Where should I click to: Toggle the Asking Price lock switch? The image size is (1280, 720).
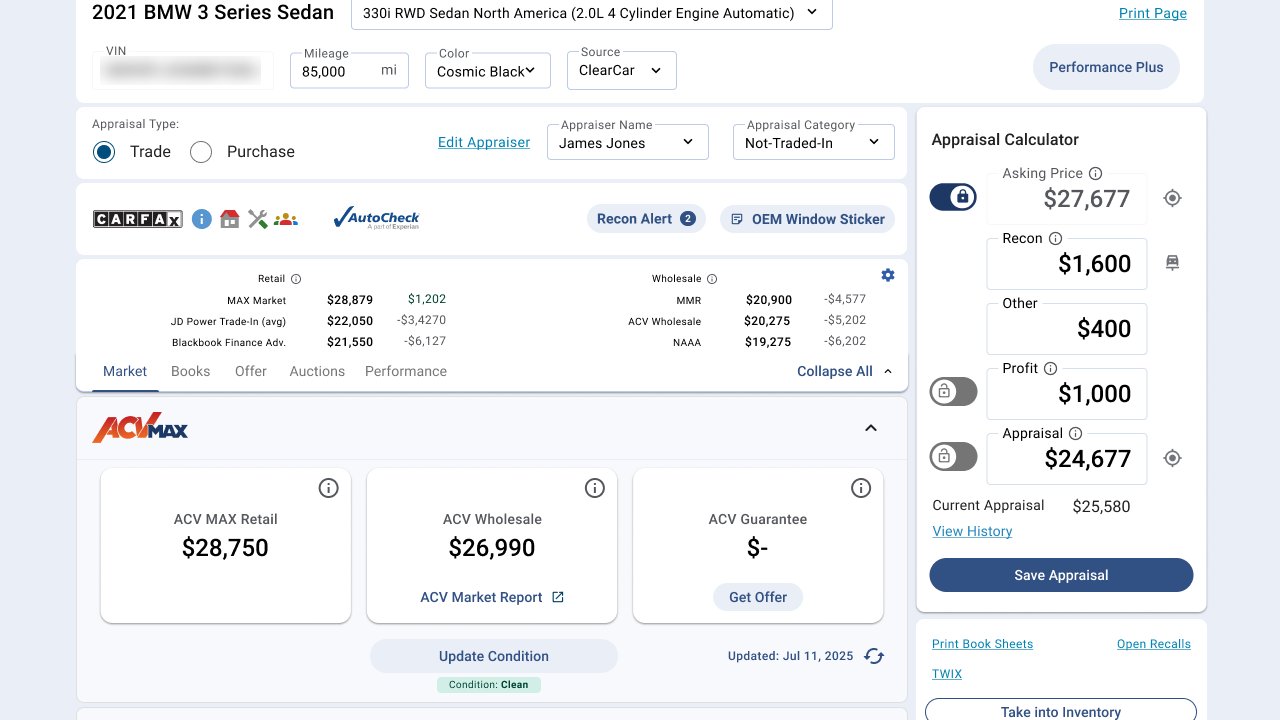953,197
